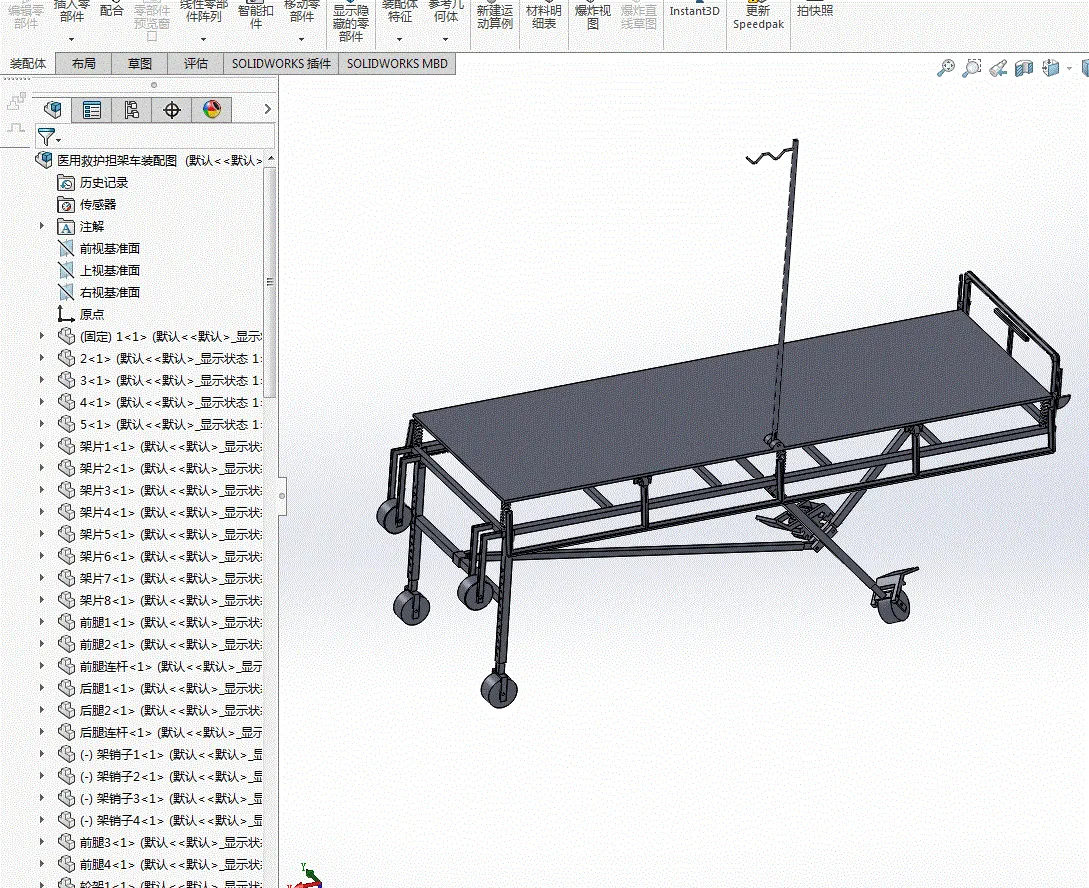Image resolution: width=1089 pixels, height=888 pixels.
Task: Switch to 草图 sketch tab
Action: 140,63
